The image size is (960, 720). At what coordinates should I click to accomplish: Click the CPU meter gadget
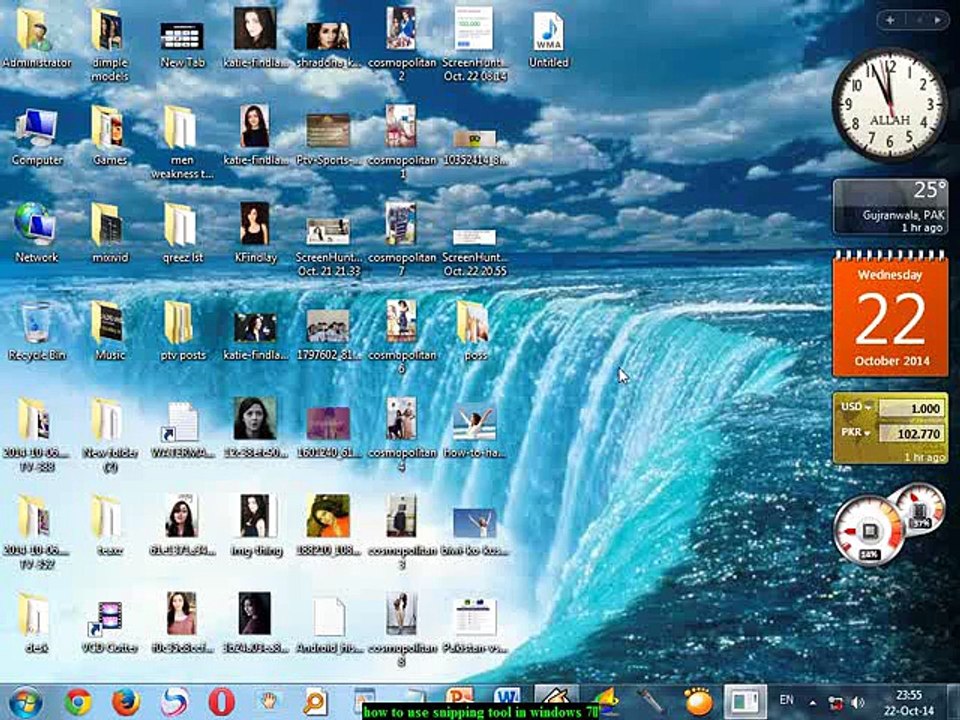coord(869,530)
